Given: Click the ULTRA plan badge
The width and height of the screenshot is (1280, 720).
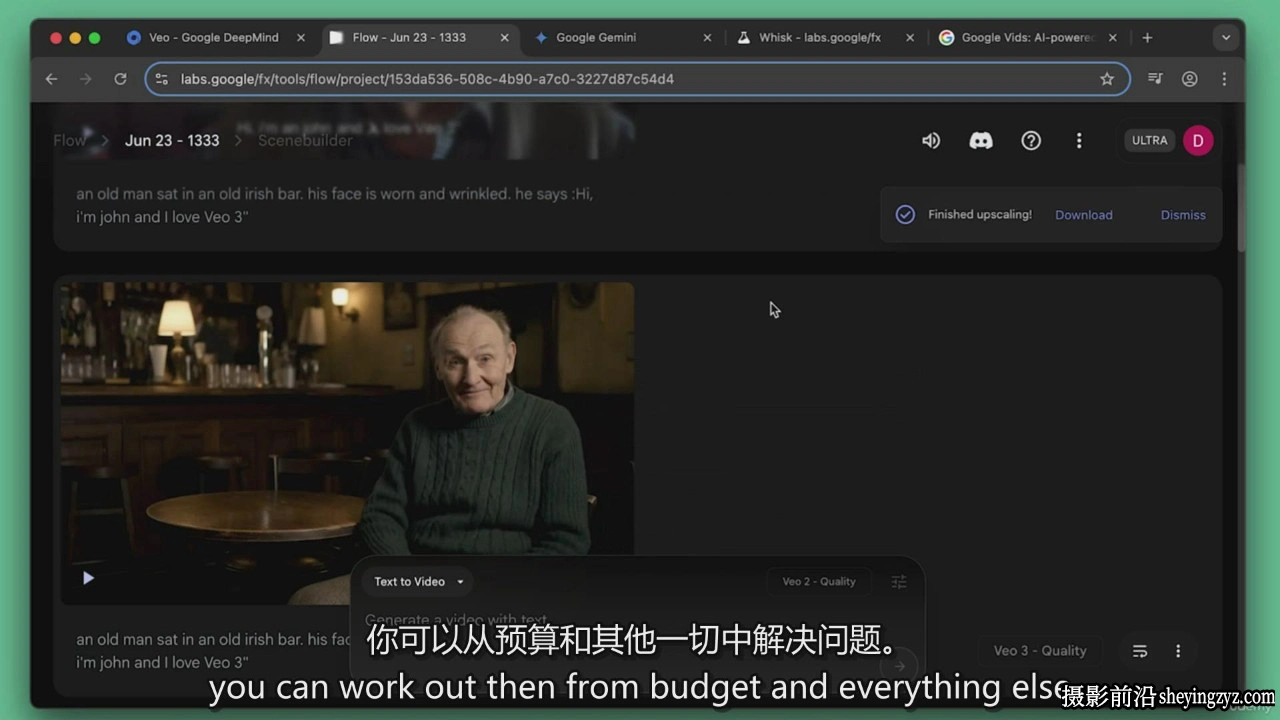Looking at the screenshot, I should [x=1150, y=141].
